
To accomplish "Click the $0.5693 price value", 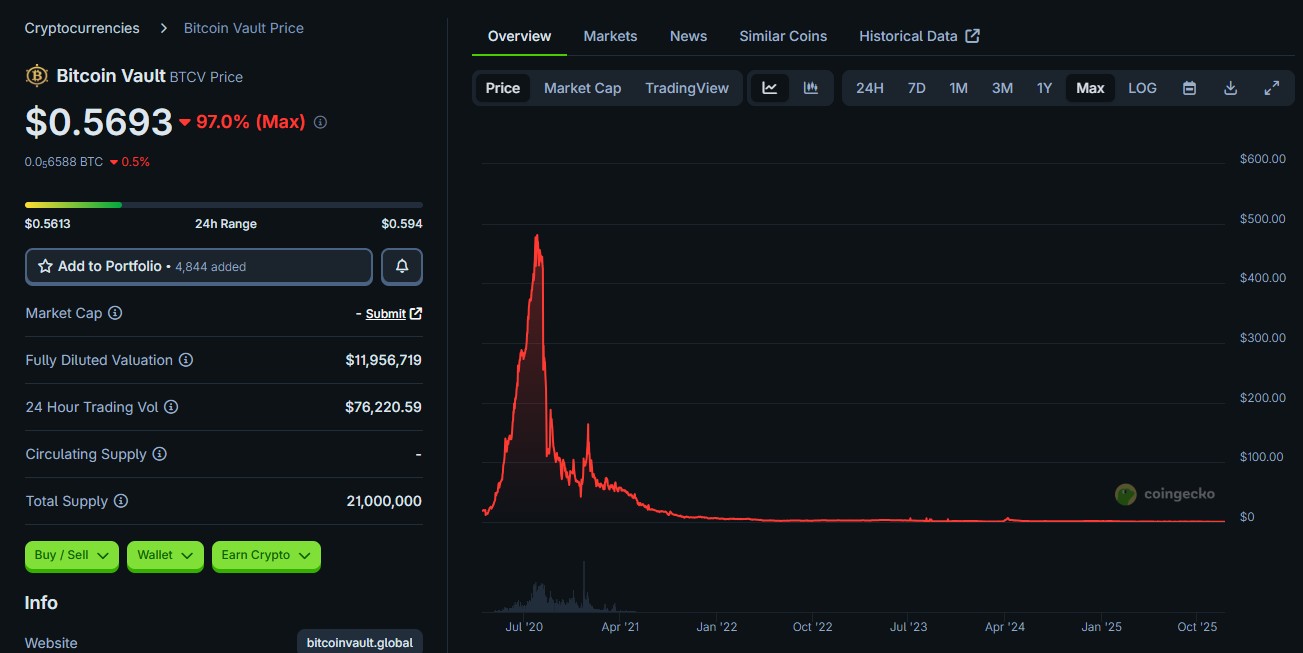I will [99, 122].
